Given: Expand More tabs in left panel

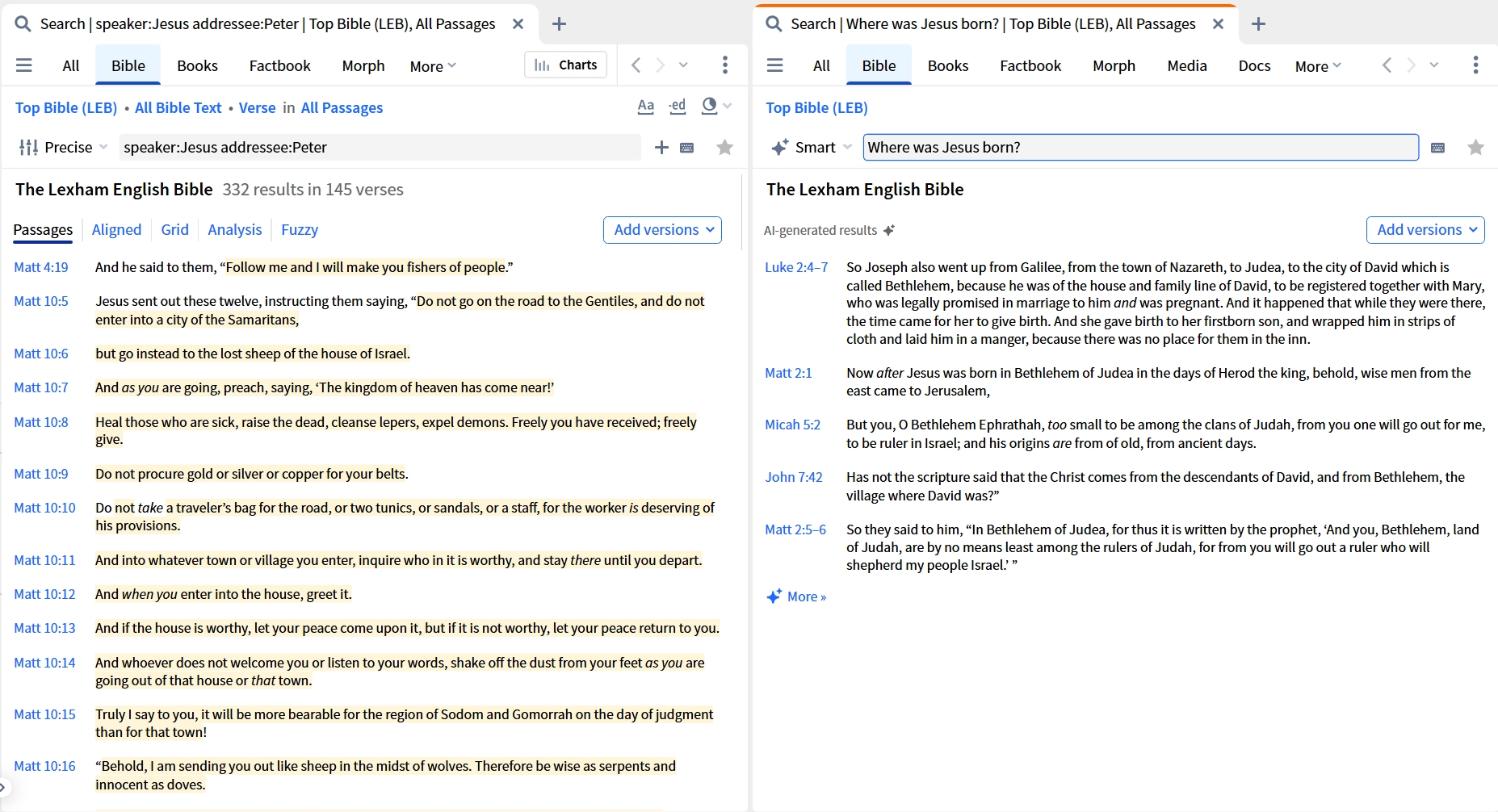Looking at the screenshot, I should 433,66.
